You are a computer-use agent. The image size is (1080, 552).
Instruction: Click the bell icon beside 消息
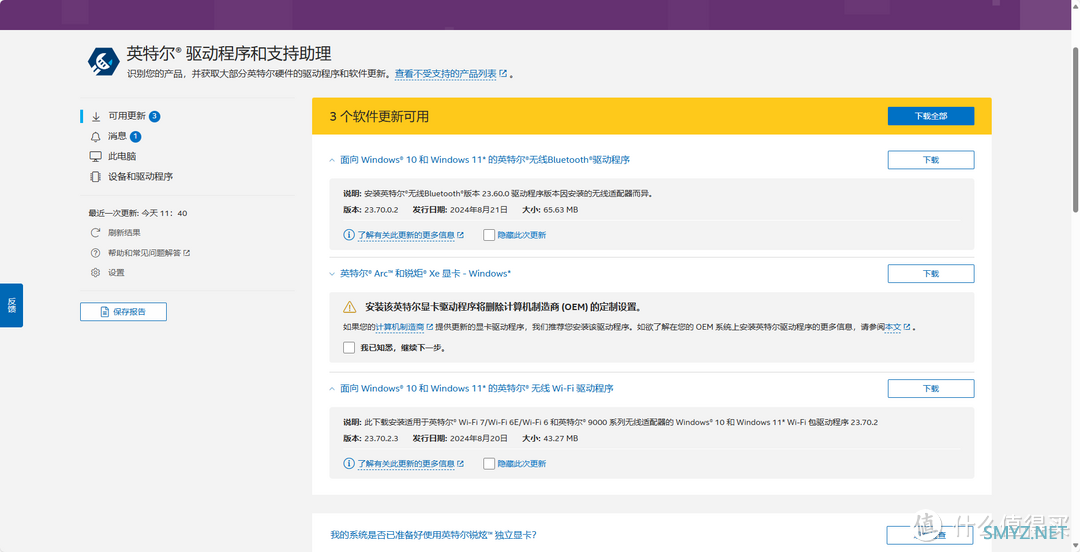[96, 136]
